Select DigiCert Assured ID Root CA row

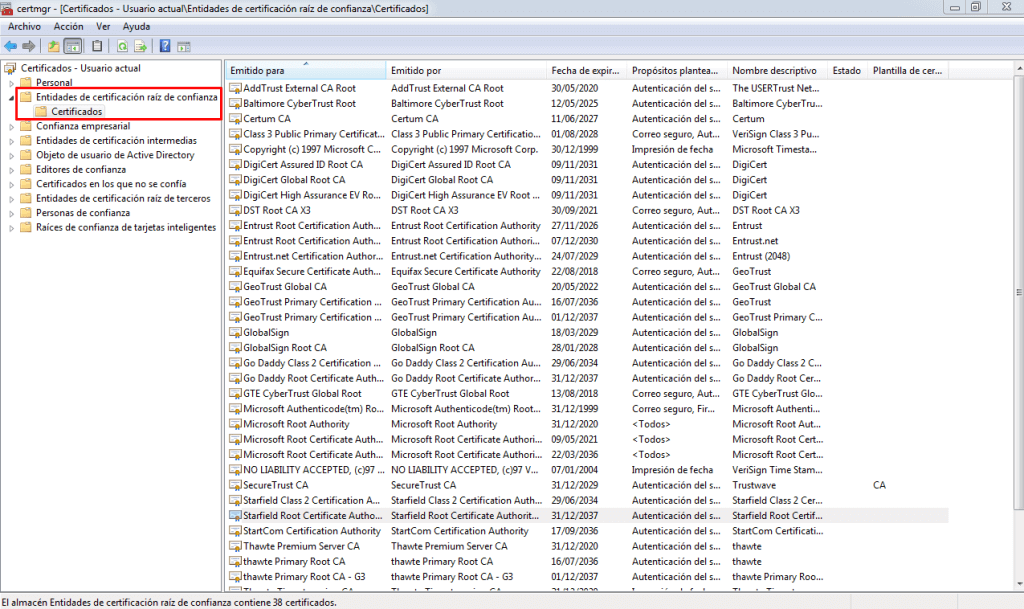click(x=588, y=164)
